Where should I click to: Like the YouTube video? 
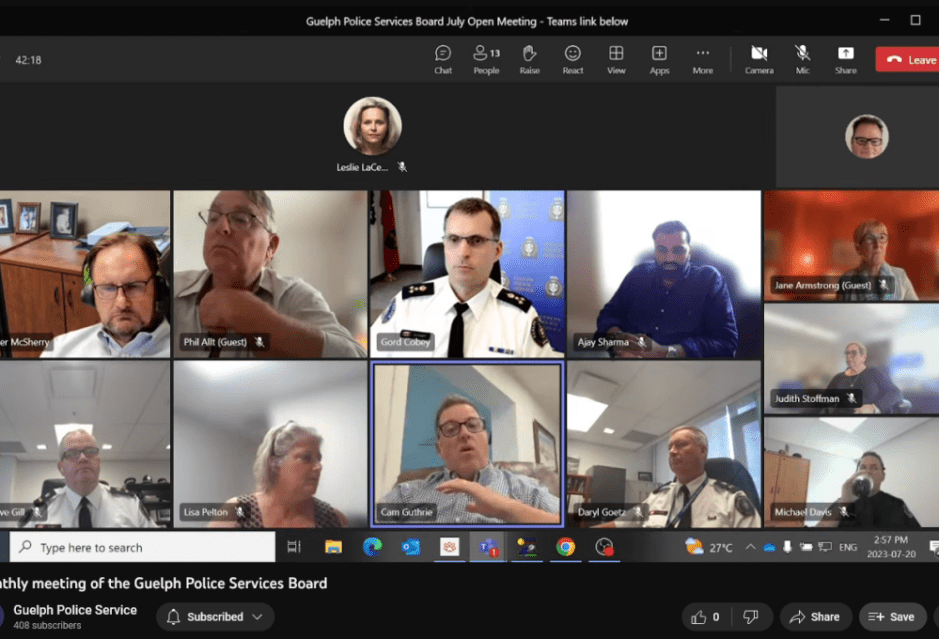706,617
